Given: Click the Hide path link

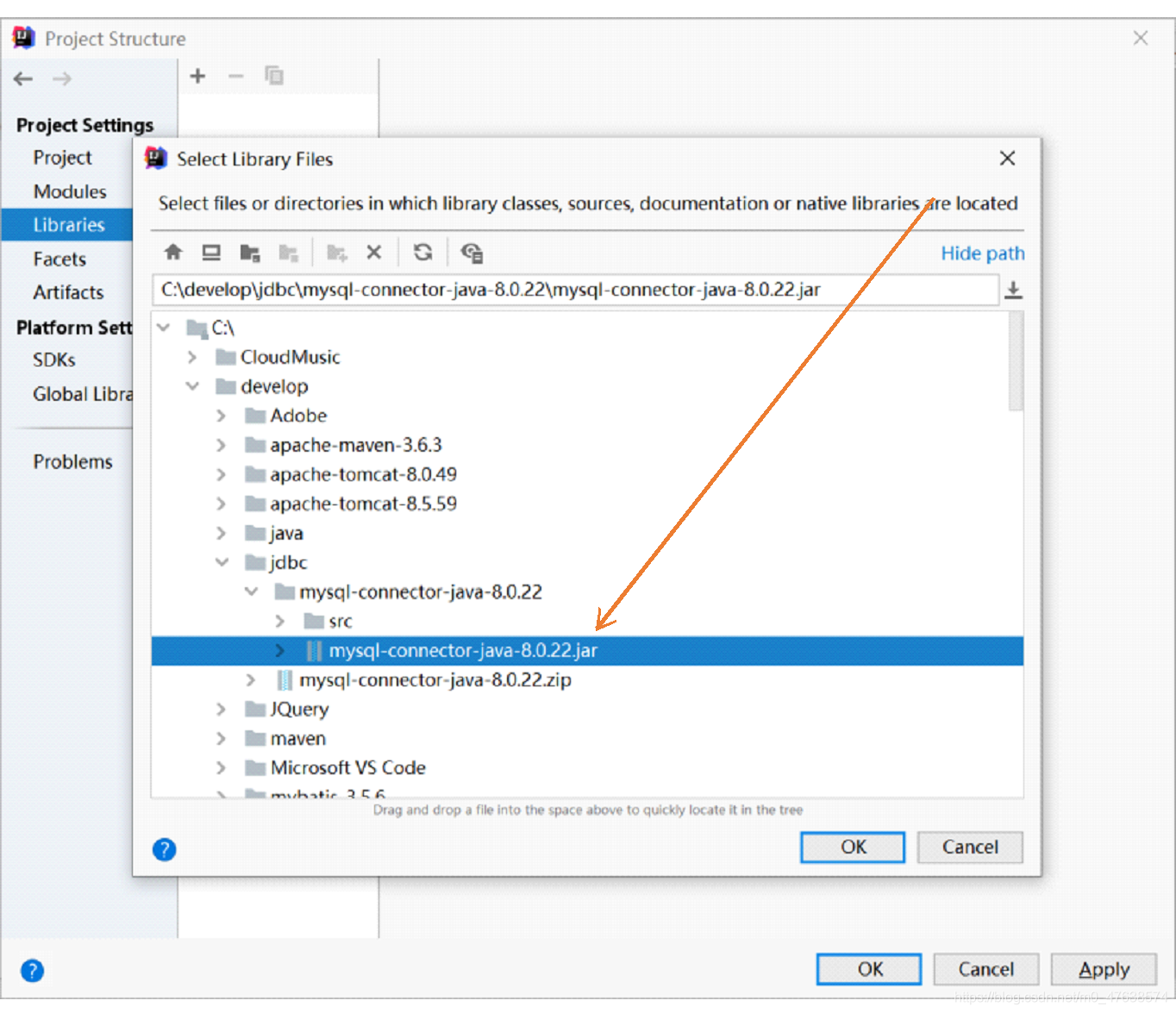Looking at the screenshot, I should (982, 253).
